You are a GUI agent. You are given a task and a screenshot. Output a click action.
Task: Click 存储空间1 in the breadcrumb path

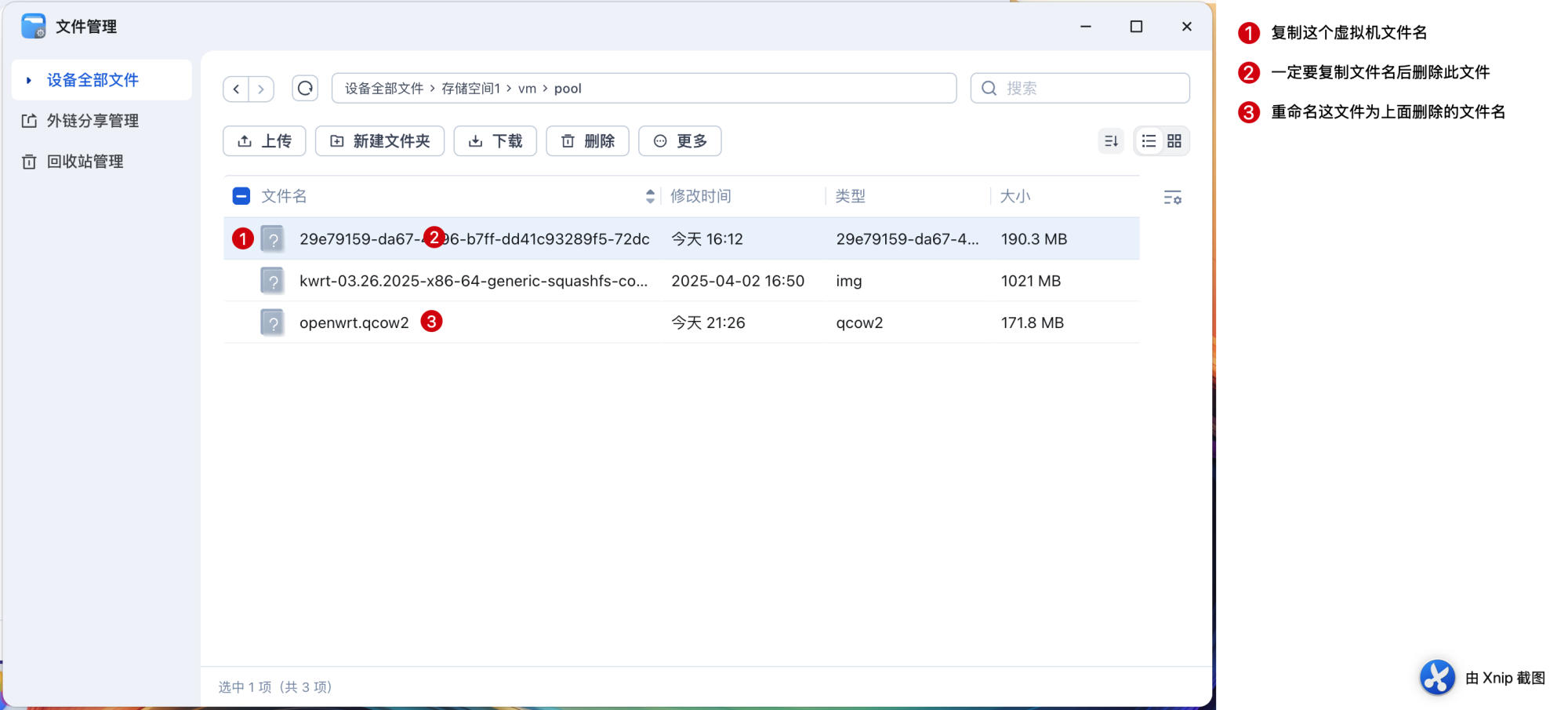coord(470,89)
